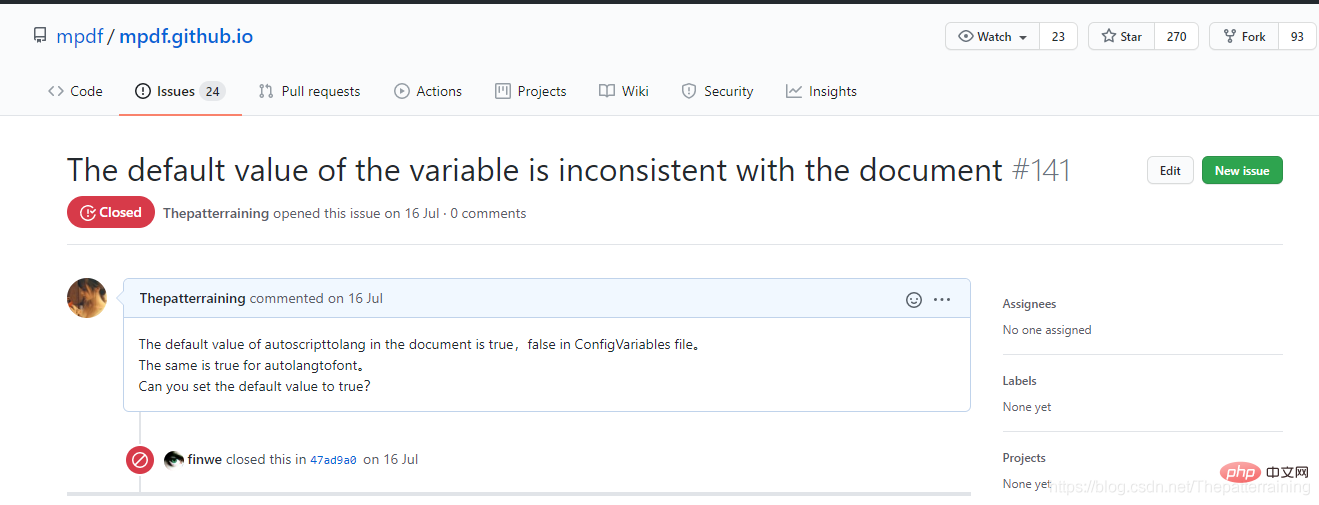Click the eye icon in Watch button

point(965,36)
